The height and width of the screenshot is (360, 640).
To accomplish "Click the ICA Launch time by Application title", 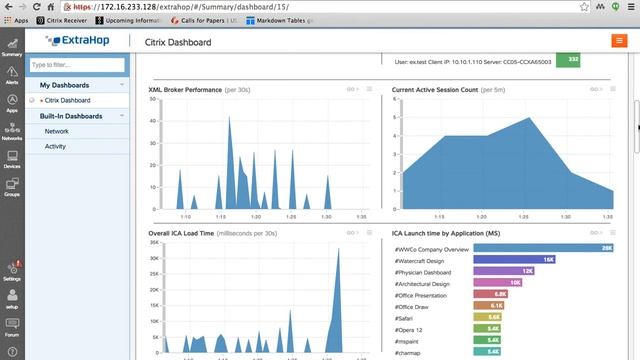I will click(446, 233).
